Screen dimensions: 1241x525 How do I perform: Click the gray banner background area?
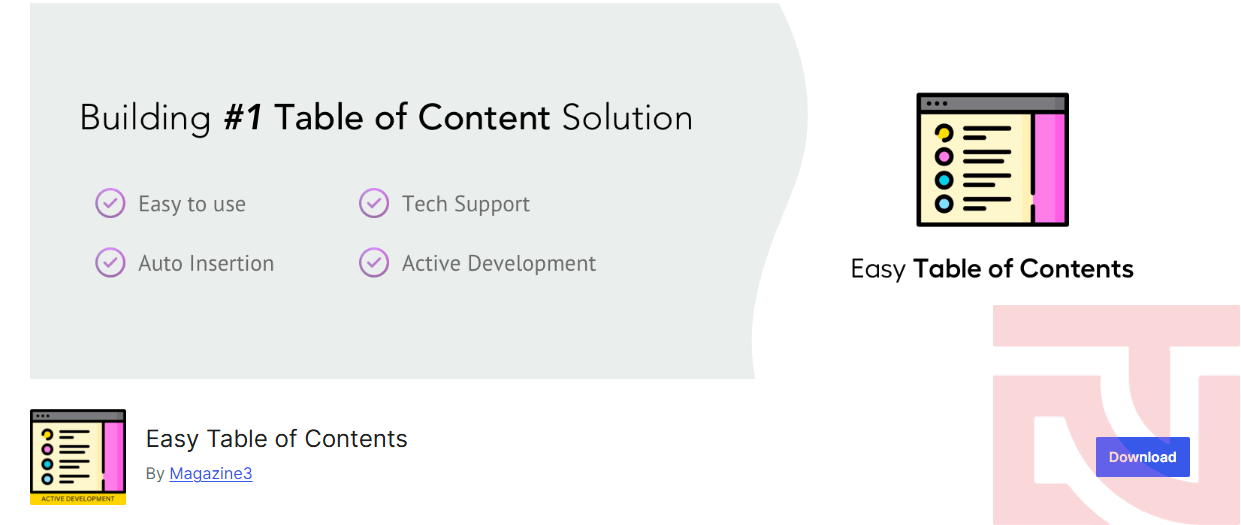pos(400,330)
